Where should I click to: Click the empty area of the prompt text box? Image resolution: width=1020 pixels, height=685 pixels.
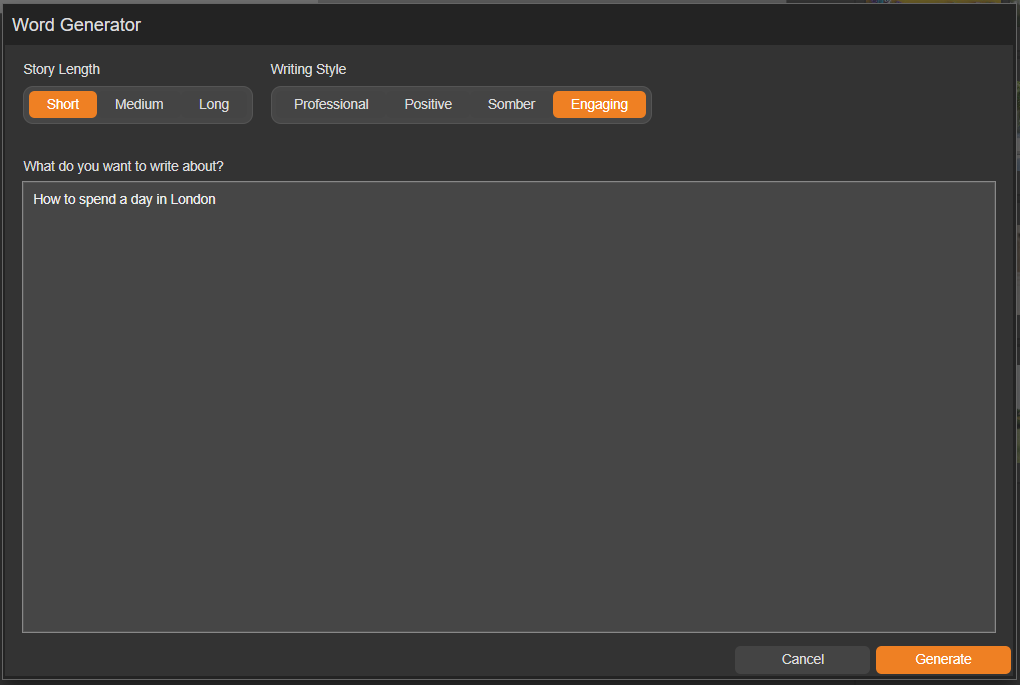click(x=508, y=420)
